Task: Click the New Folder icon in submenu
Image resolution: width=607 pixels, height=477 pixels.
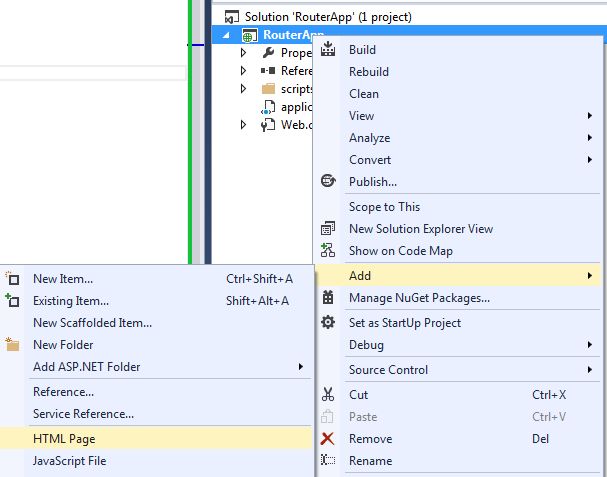Action: [x=12, y=344]
